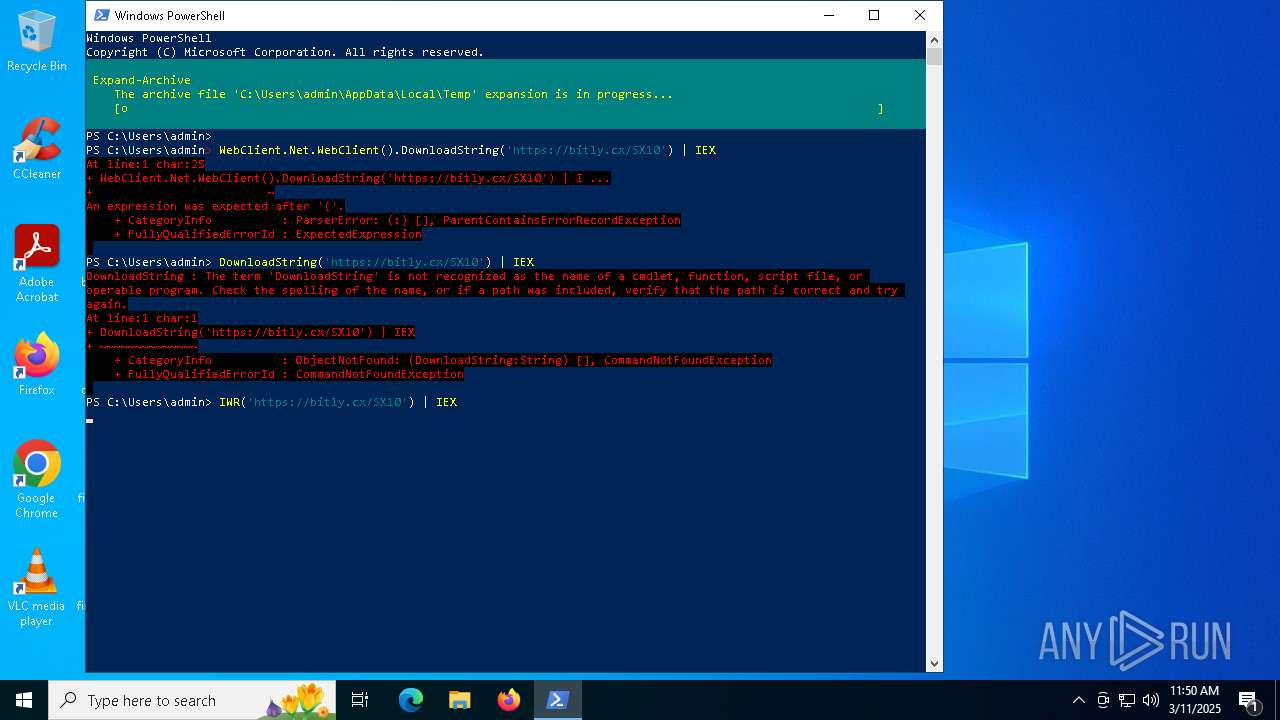Click the taskbar search box
Viewport: 1280px width, 720px height.
click(x=192, y=700)
